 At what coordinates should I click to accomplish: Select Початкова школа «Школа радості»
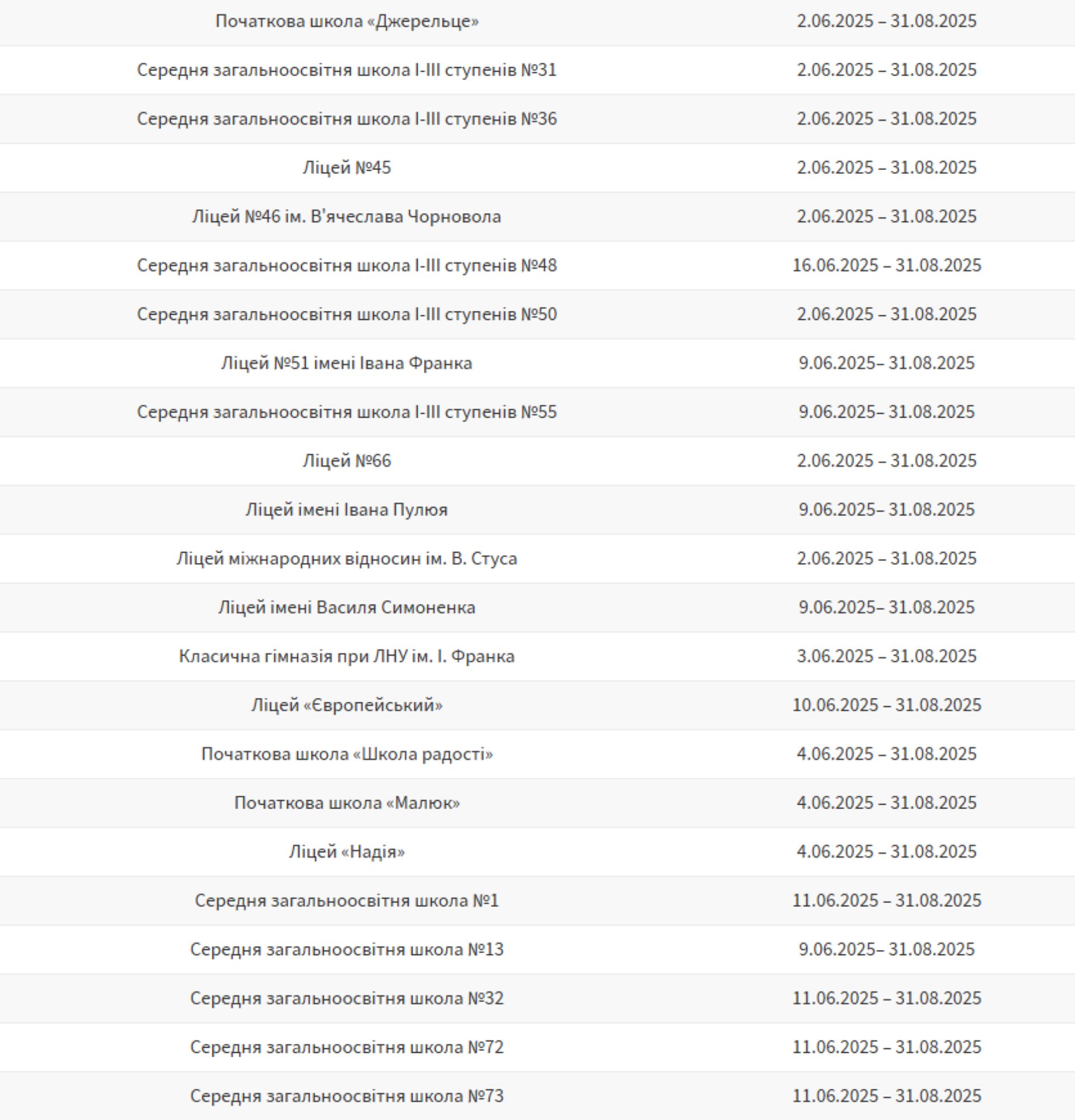[347, 754]
